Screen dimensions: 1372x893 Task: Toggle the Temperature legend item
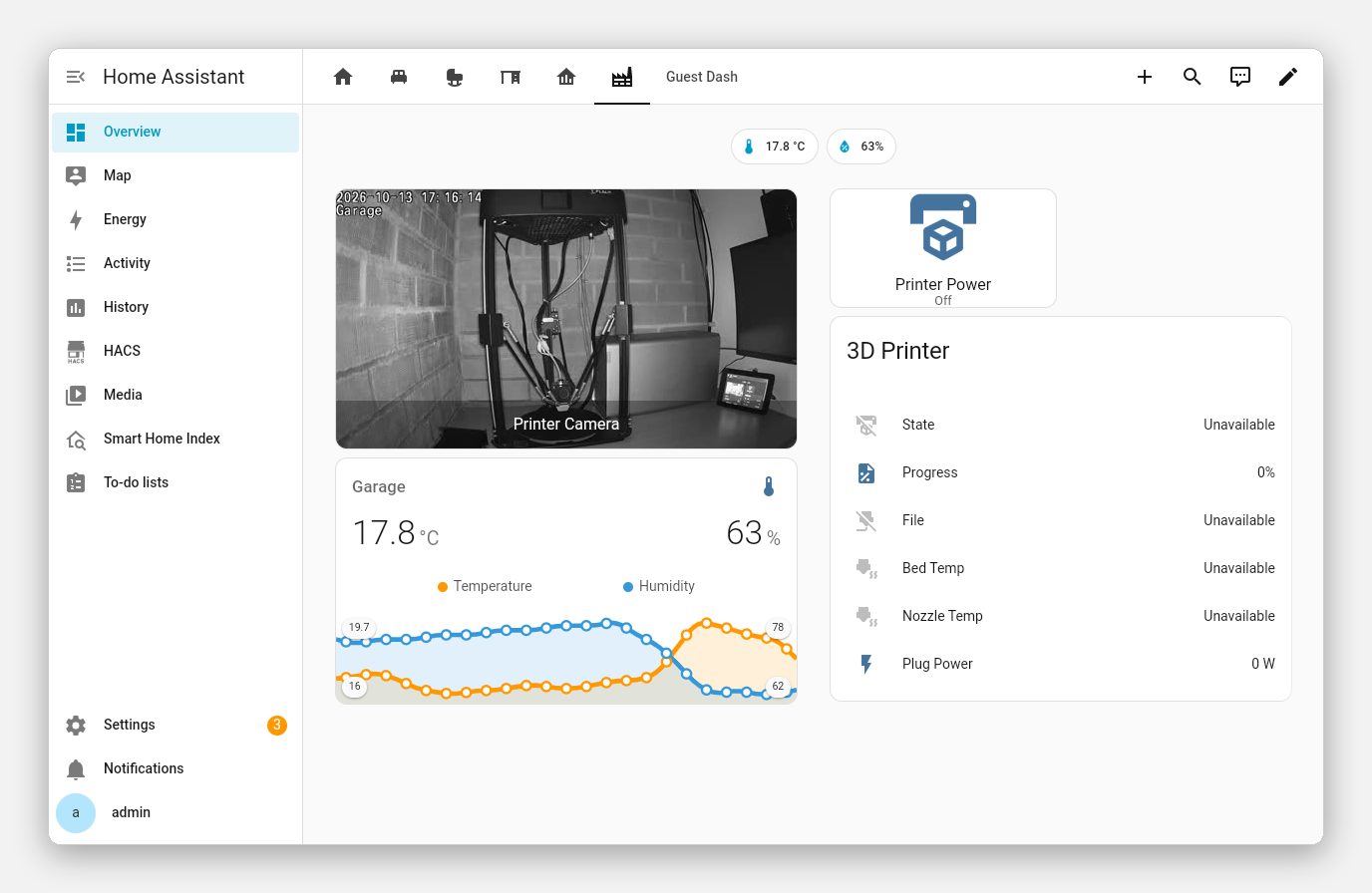pos(485,586)
